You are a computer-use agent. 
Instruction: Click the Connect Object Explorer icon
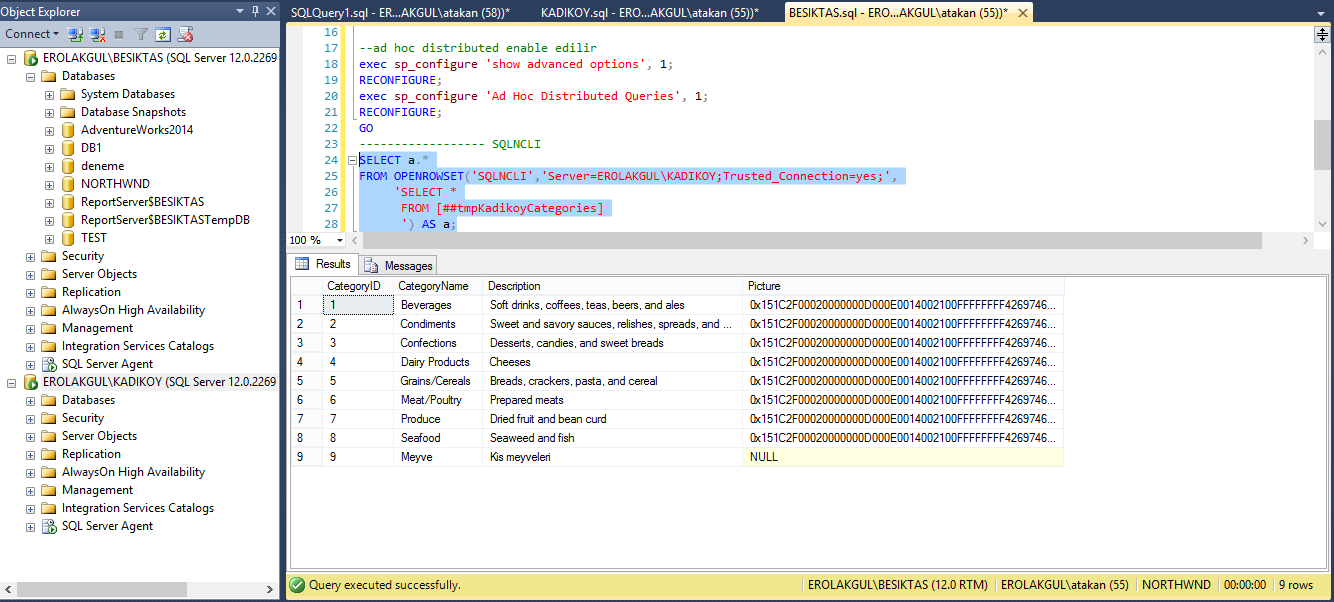click(76, 34)
